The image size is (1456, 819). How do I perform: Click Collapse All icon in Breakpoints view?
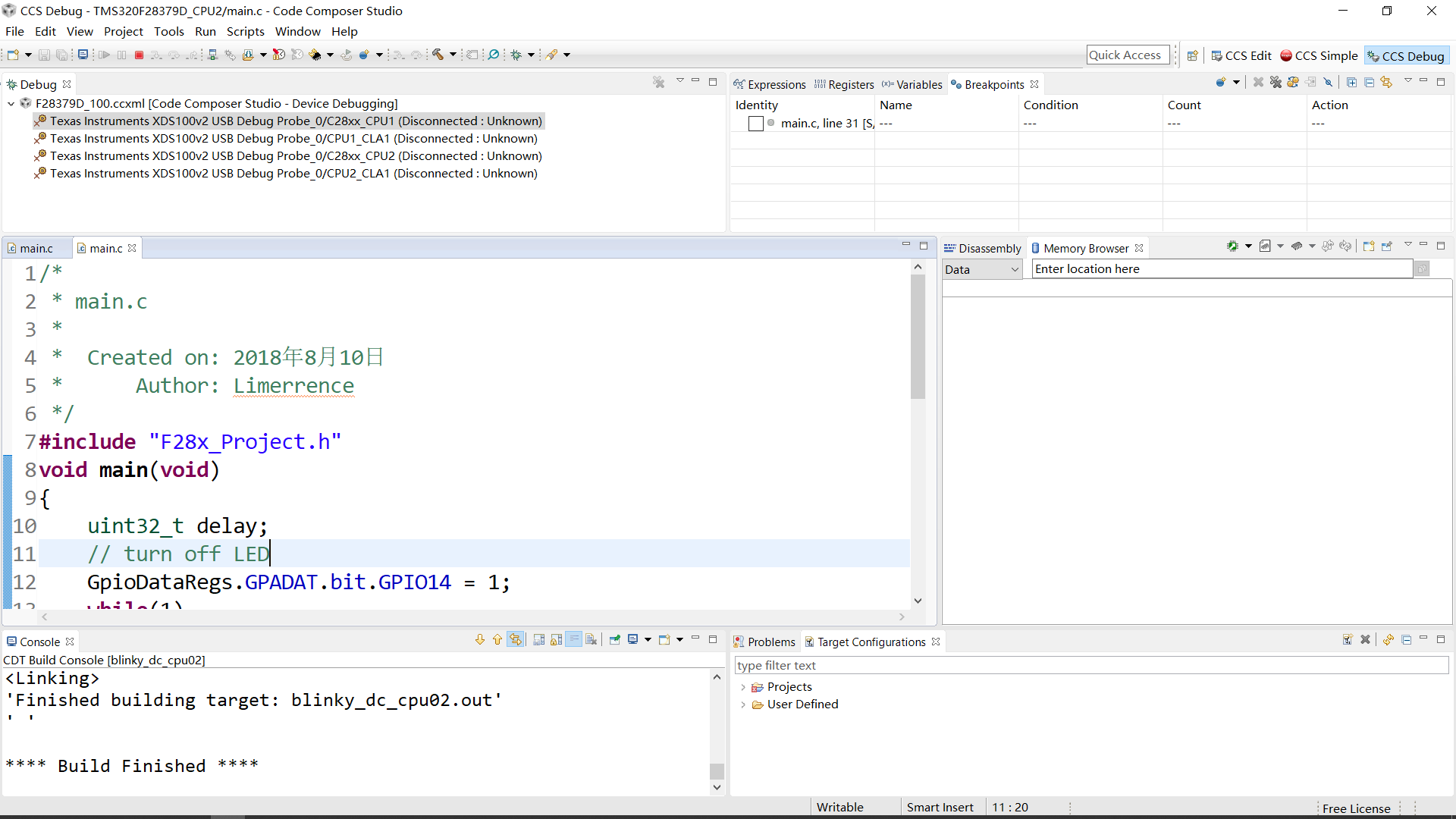click(x=1369, y=82)
